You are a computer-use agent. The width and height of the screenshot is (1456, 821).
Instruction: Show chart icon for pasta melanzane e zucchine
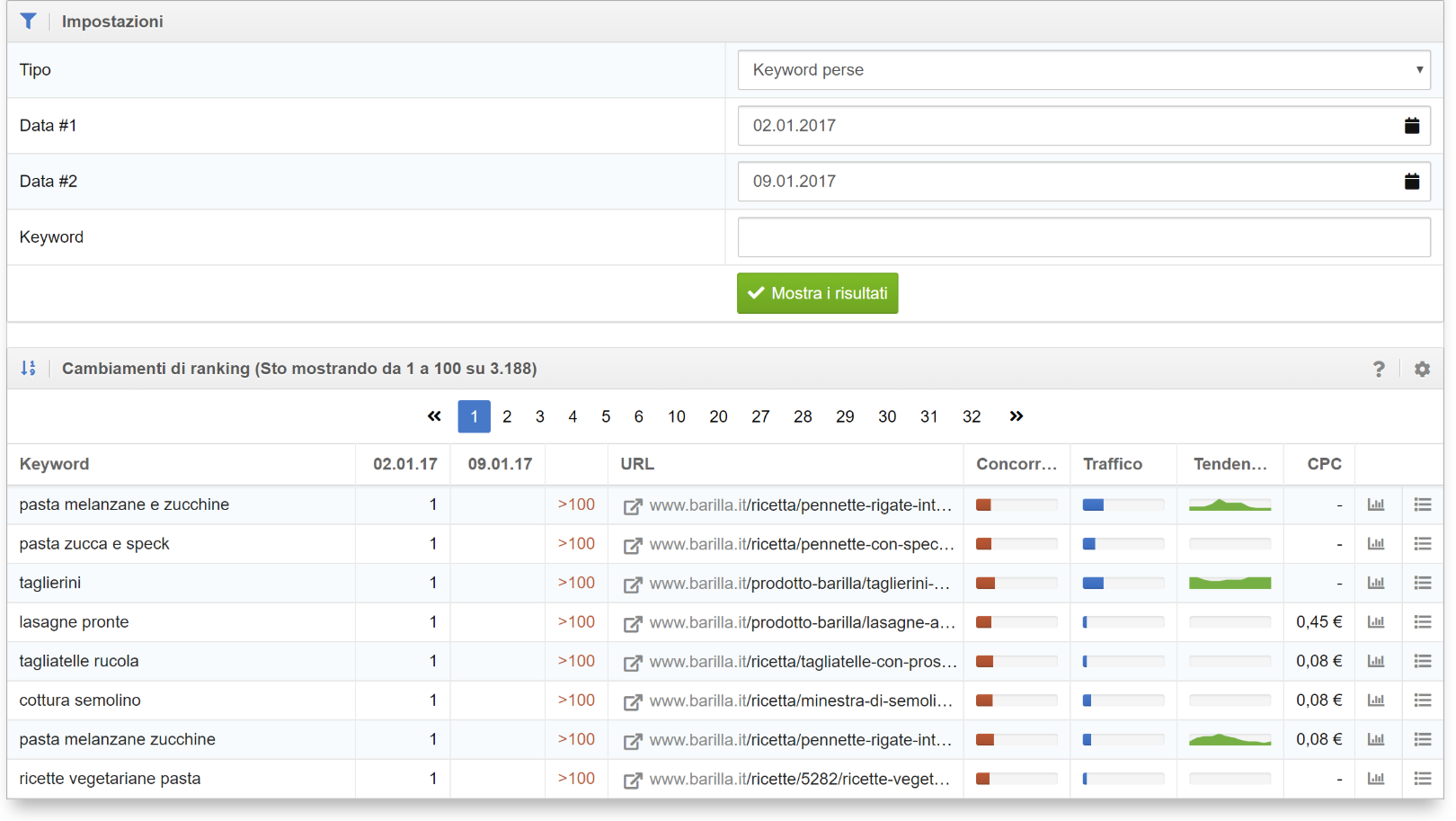tap(1376, 504)
